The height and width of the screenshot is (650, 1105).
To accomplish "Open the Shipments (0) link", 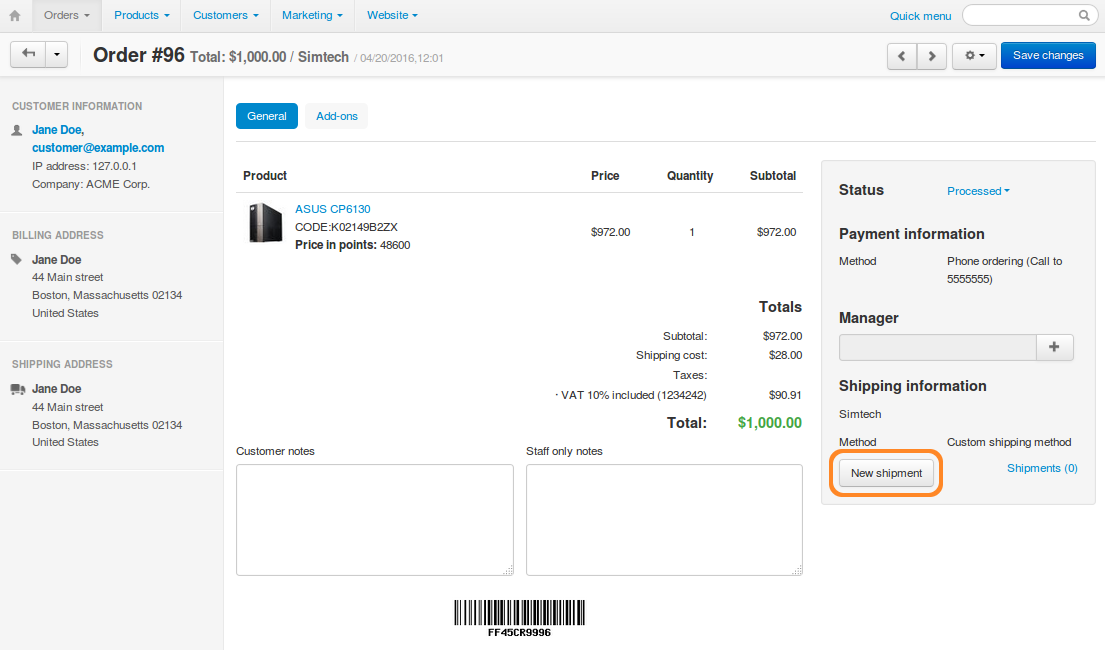I will (1042, 468).
